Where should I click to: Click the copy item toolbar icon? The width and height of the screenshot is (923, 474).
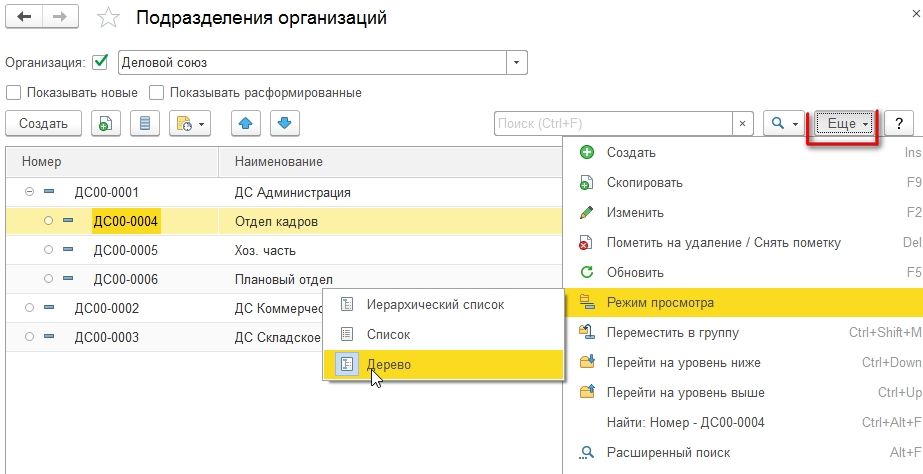click(x=106, y=124)
